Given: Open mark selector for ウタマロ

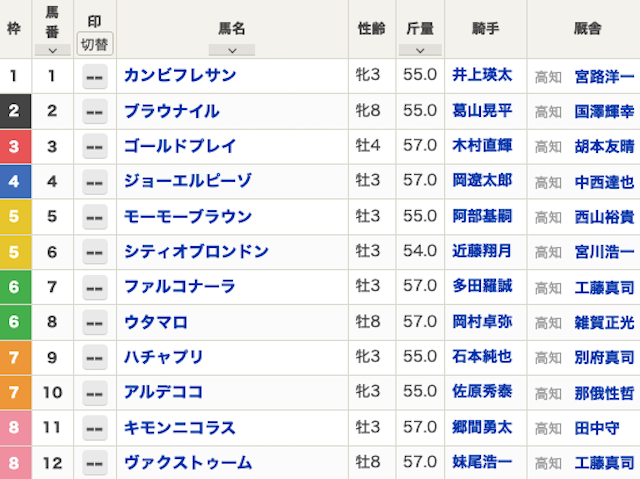Looking at the screenshot, I should [95, 322].
